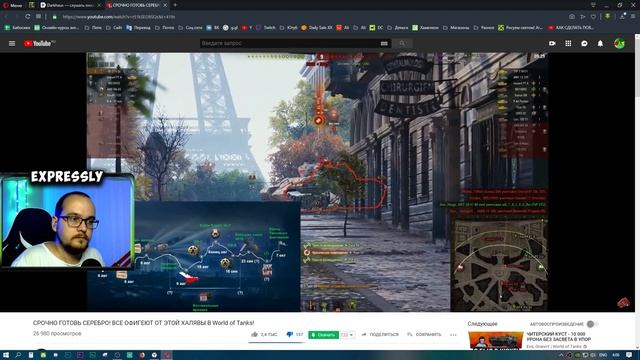Open the Хамелеон bookmark

pos(425,28)
